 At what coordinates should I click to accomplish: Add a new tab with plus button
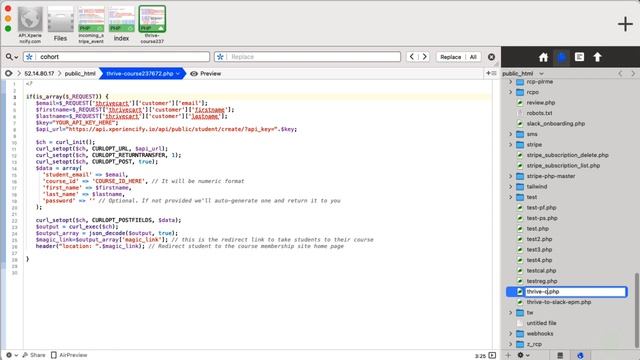click(x=625, y=24)
